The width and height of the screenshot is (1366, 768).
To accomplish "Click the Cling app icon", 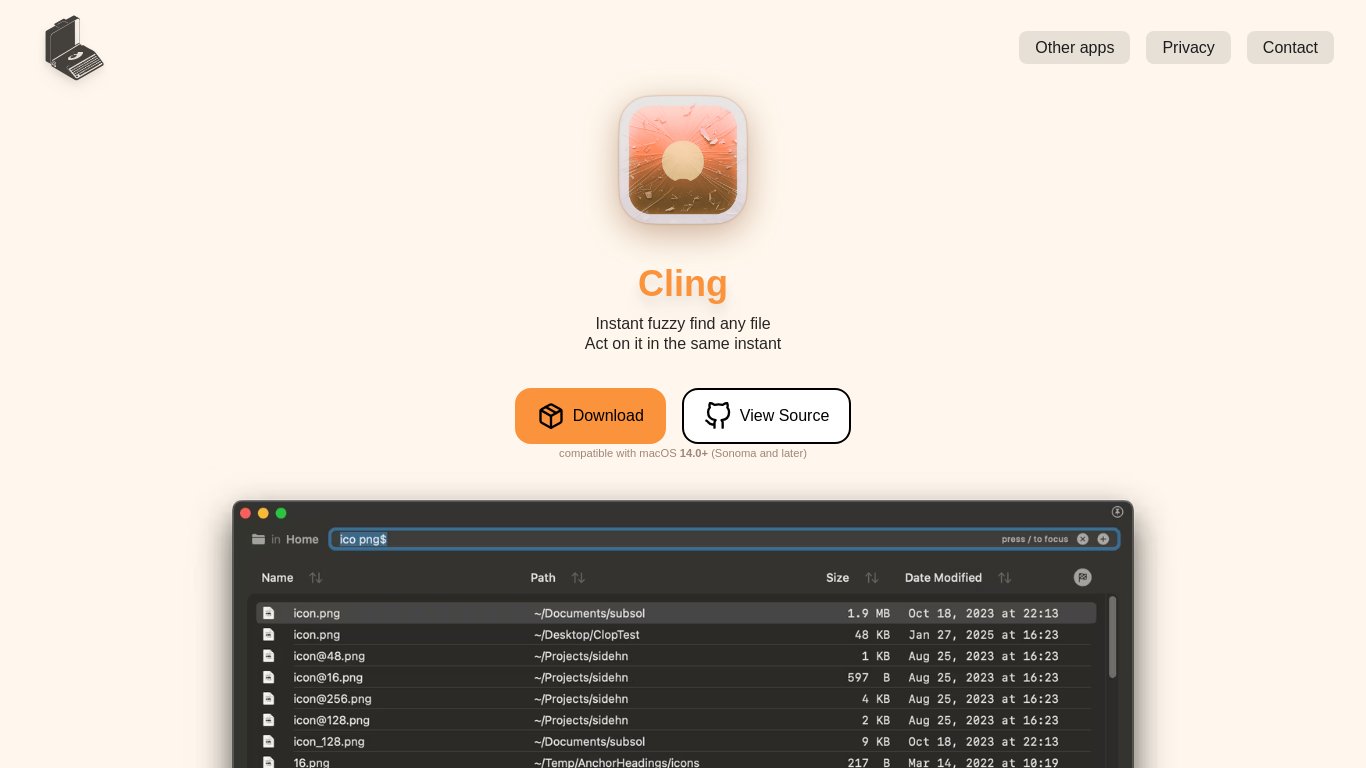I will click(683, 160).
